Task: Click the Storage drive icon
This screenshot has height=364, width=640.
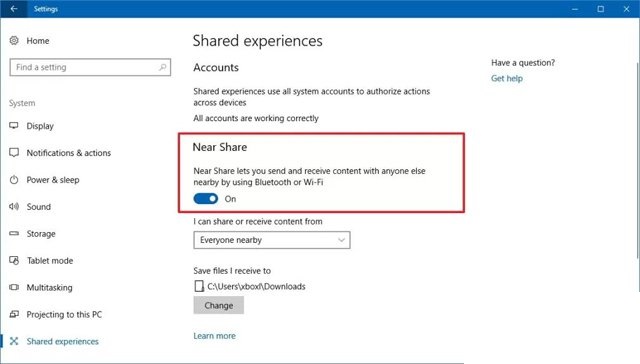Action: [x=14, y=233]
